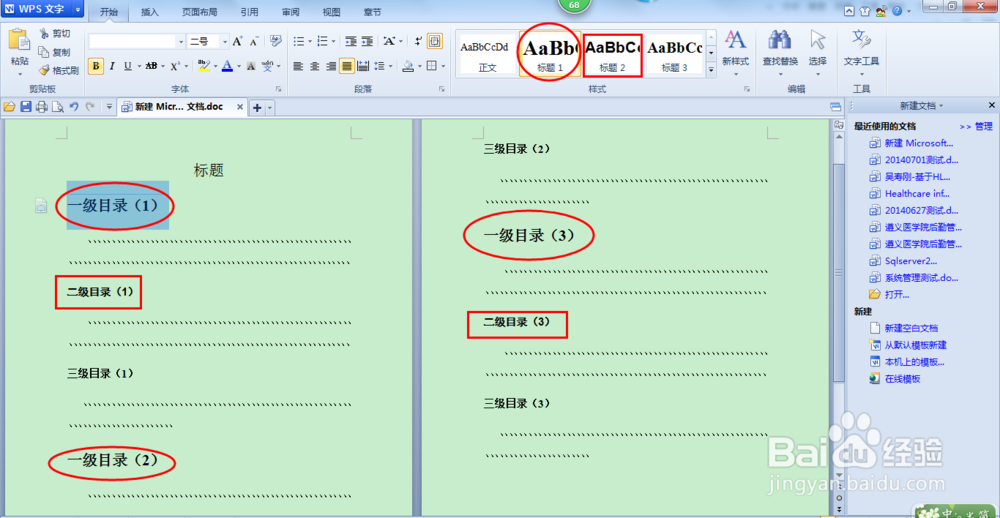Toggle show/hide editing marks
This screenshot has height=518, width=1000.
418,41
